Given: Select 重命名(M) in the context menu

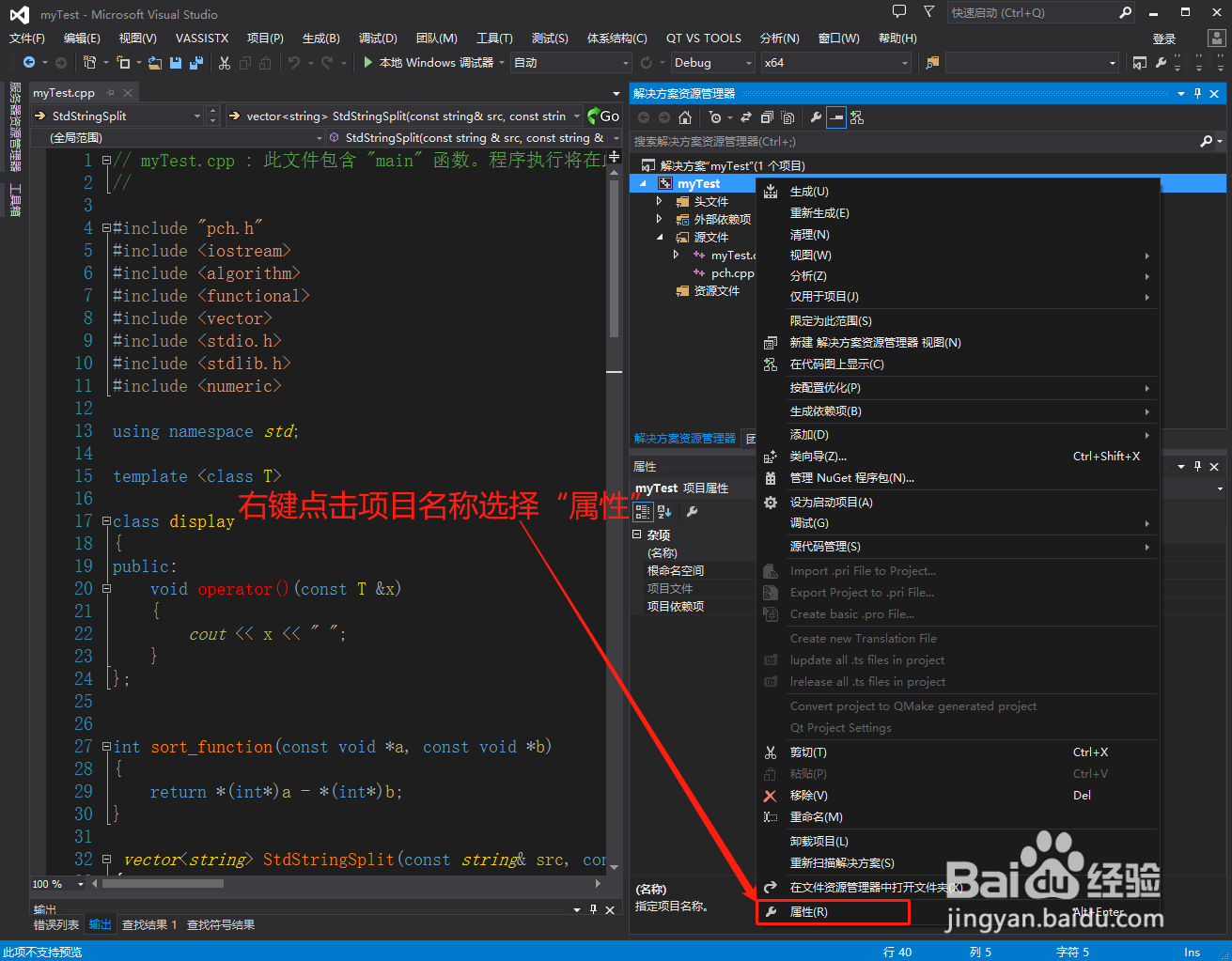Looking at the screenshot, I should coord(959,817).
